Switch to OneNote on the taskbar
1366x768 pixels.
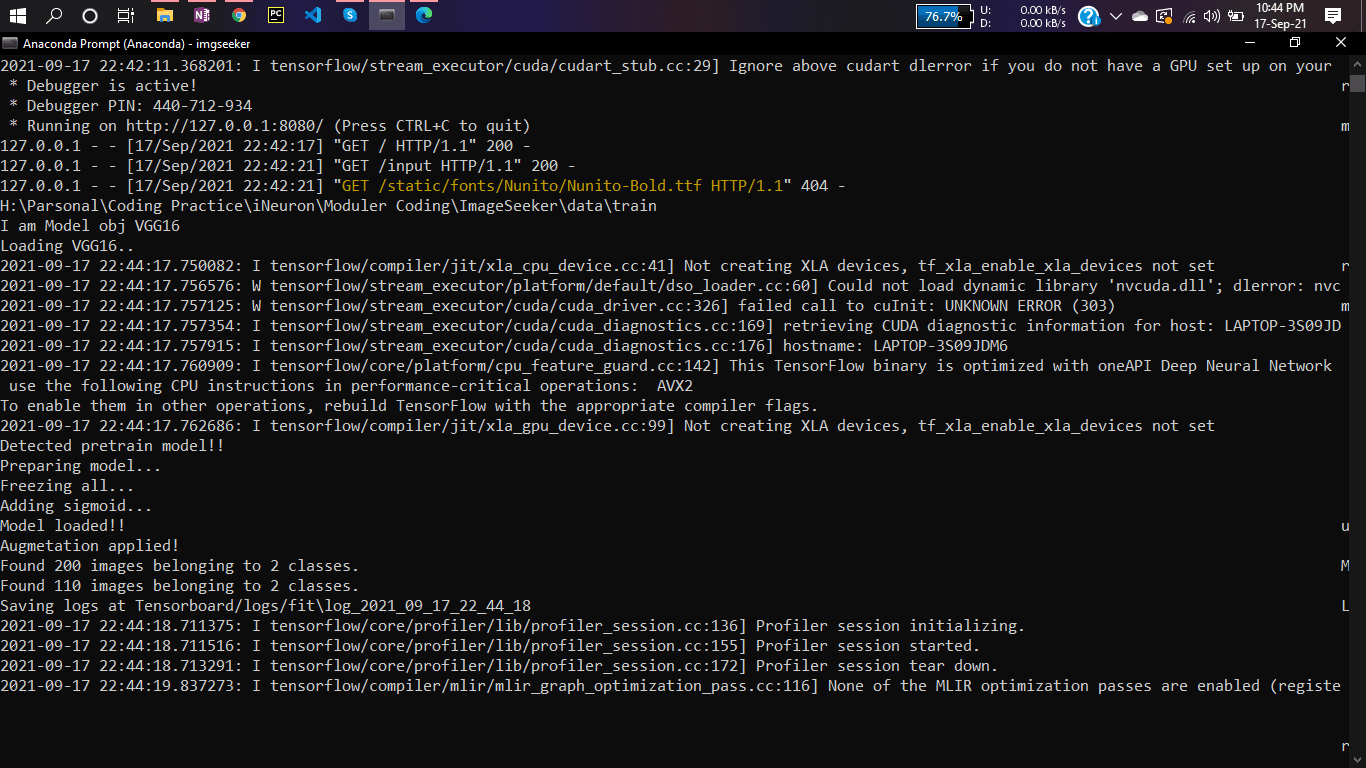tap(202, 16)
